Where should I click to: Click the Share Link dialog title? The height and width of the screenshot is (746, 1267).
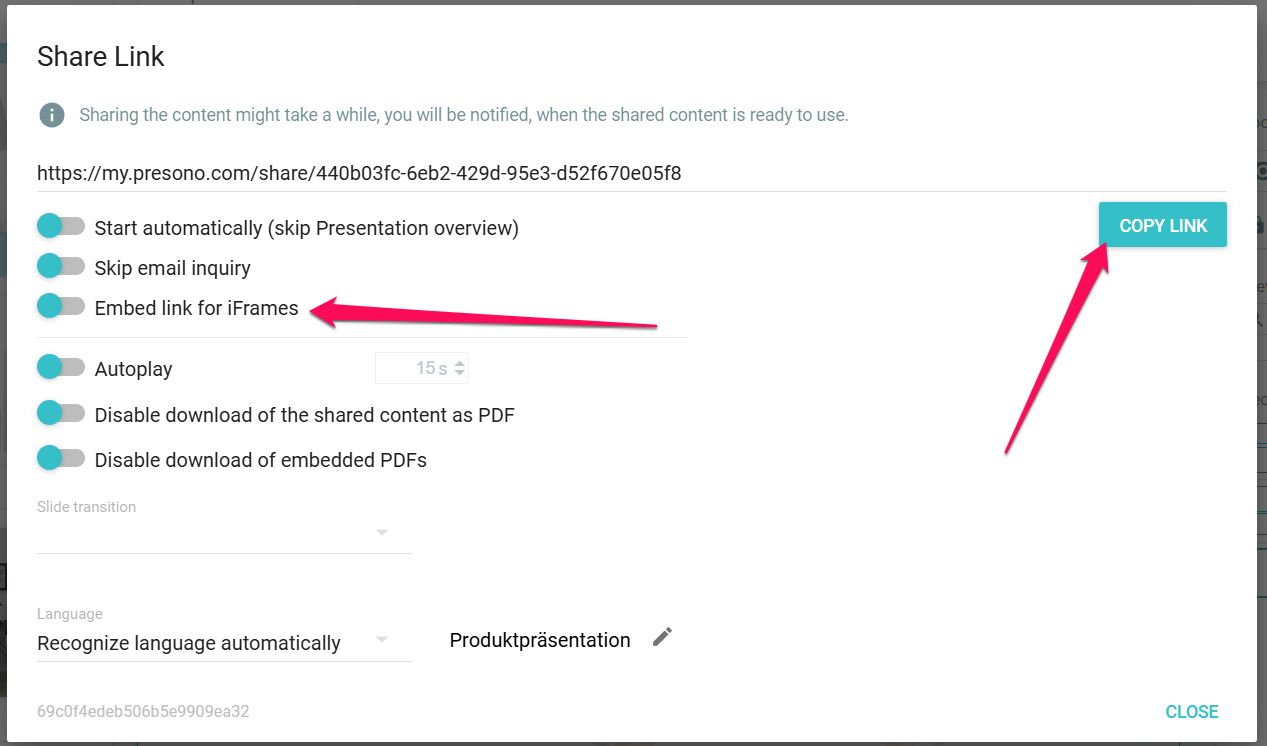click(x=101, y=57)
